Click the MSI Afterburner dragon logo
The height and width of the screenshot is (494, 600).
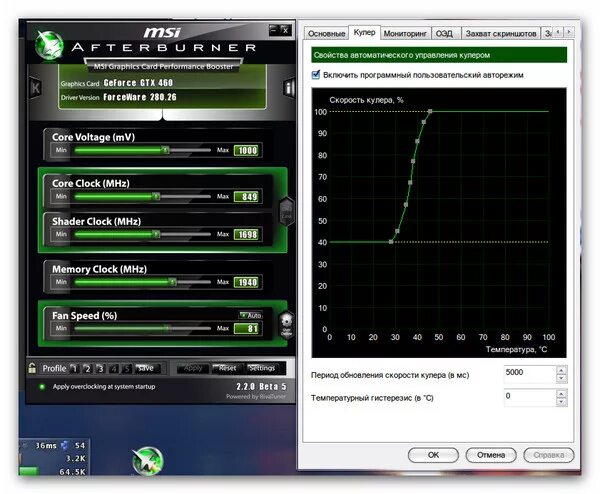[49, 46]
